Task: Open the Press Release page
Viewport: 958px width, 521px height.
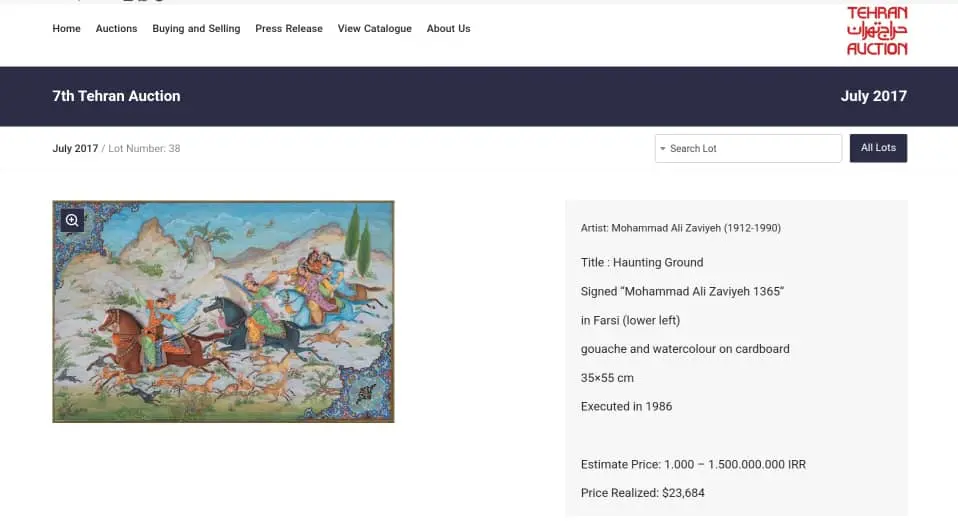Action: click(289, 29)
